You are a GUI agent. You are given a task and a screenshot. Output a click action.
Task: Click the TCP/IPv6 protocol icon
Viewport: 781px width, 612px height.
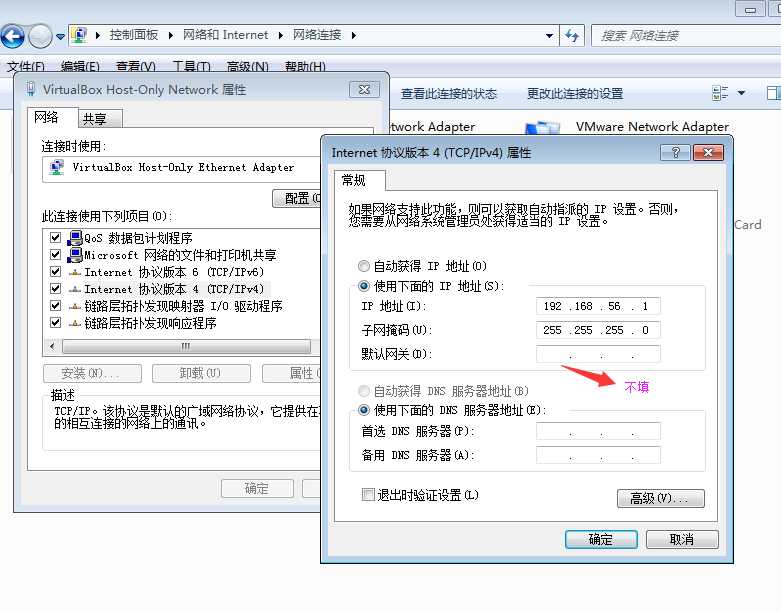click(x=75, y=272)
